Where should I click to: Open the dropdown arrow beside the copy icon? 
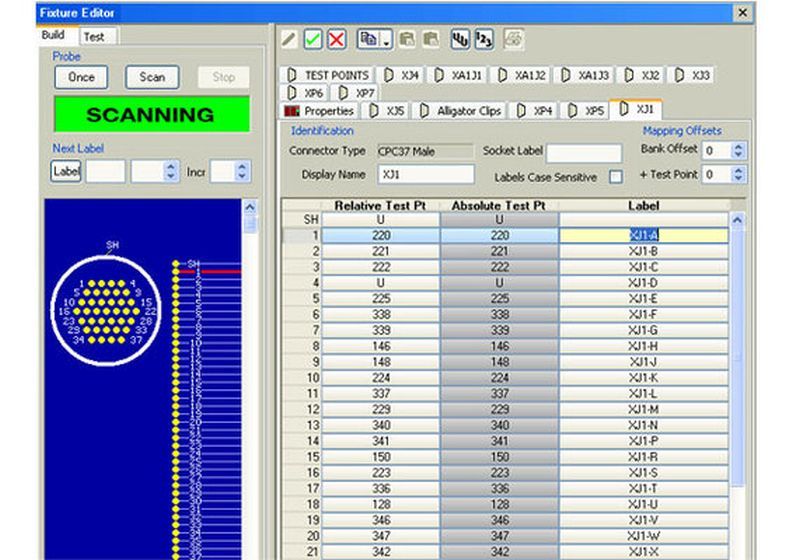click(x=385, y=41)
